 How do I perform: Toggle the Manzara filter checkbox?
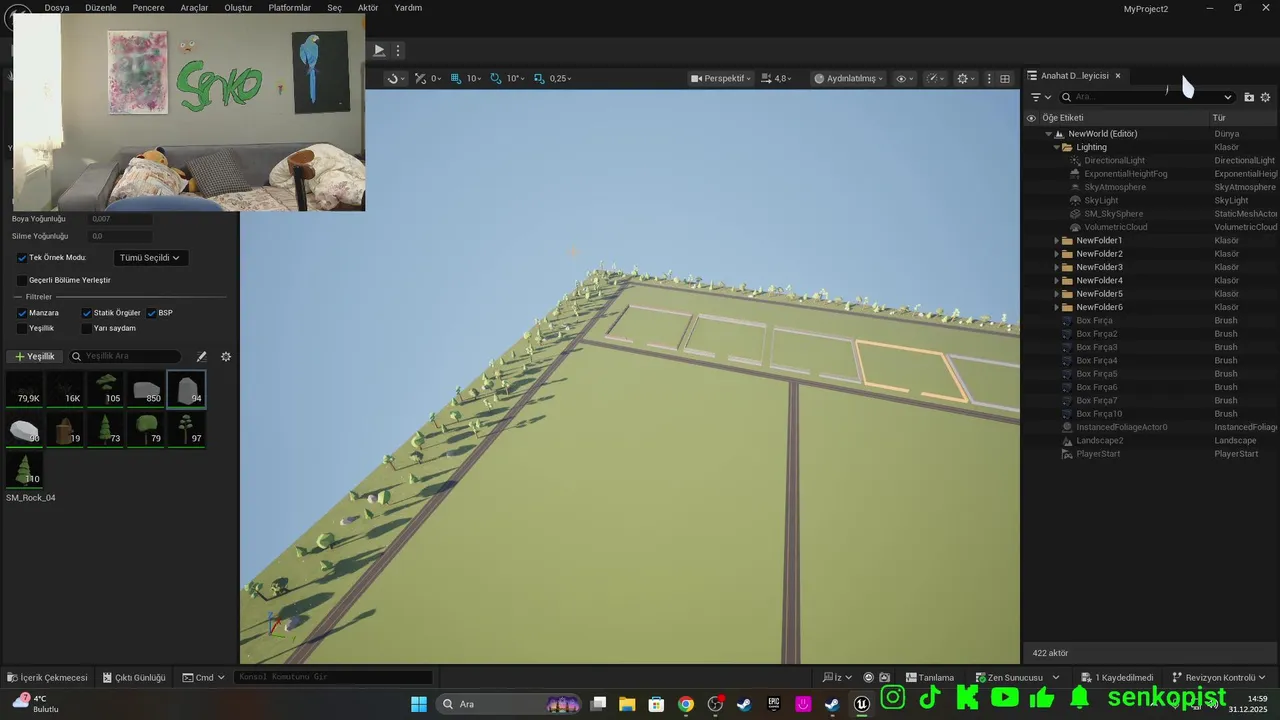point(22,313)
